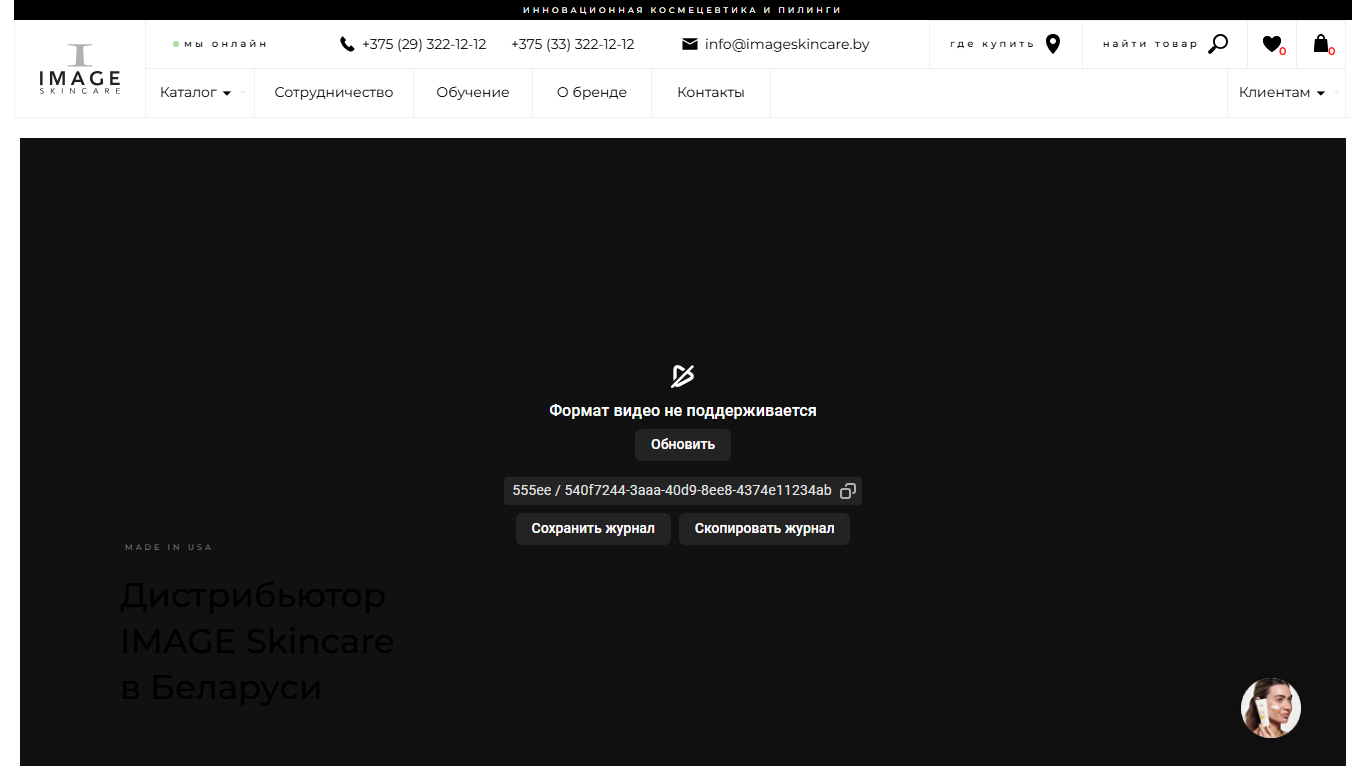Call the +375 (29) 322-12-12 number

tap(424, 44)
